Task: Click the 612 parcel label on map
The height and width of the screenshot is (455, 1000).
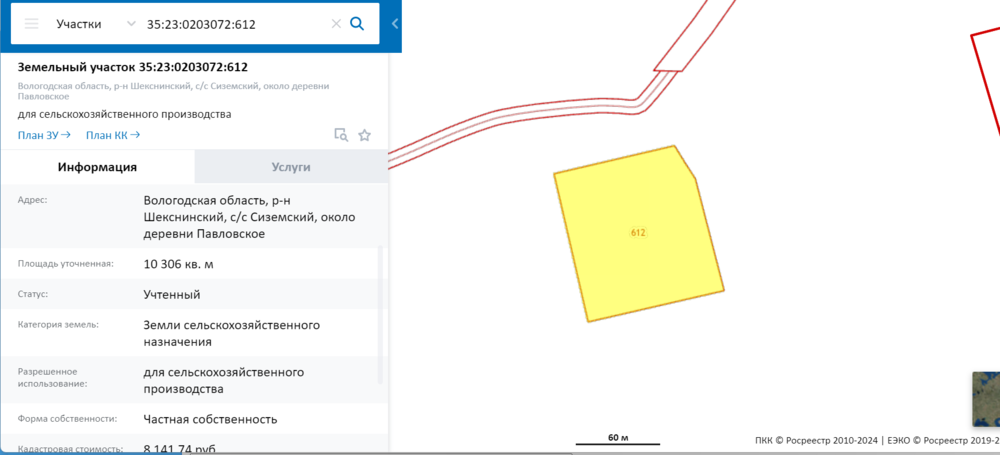Action: (x=638, y=232)
